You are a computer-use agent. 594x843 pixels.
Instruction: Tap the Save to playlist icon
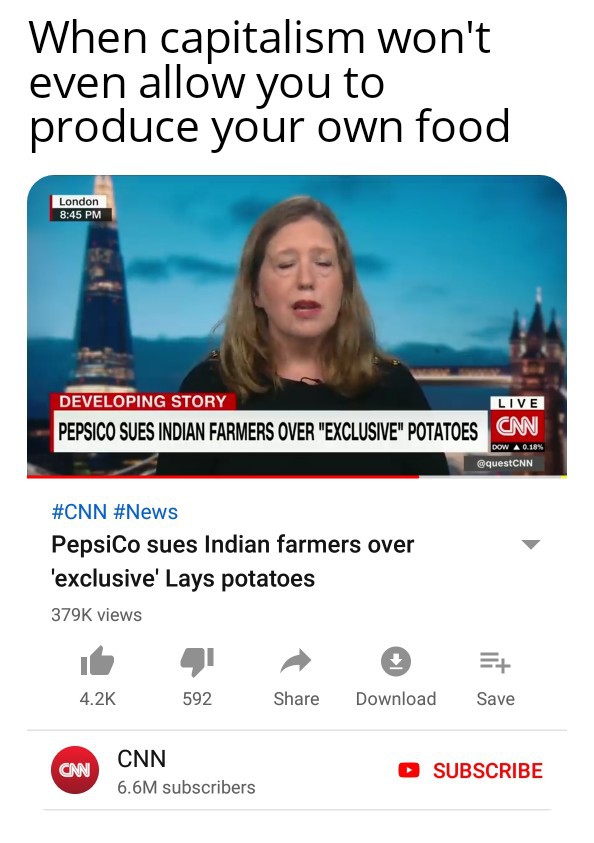pos(495,662)
